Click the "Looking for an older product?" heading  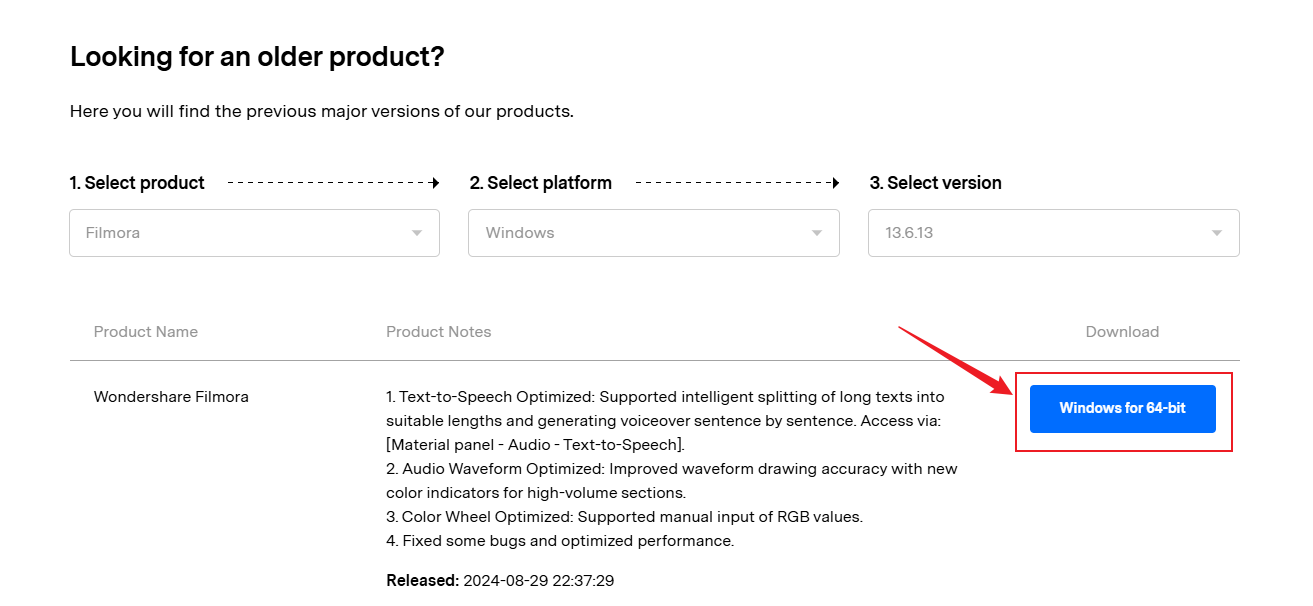[257, 57]
